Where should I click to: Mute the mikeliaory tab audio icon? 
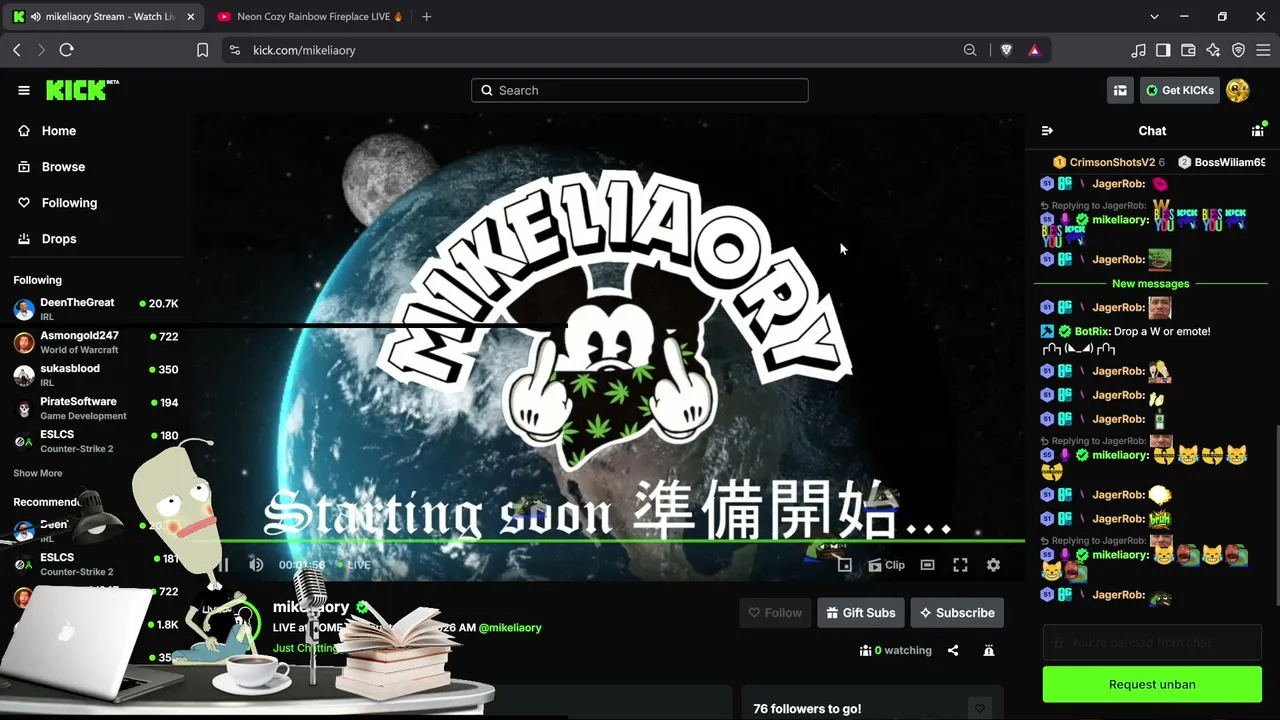coord(36,17)
